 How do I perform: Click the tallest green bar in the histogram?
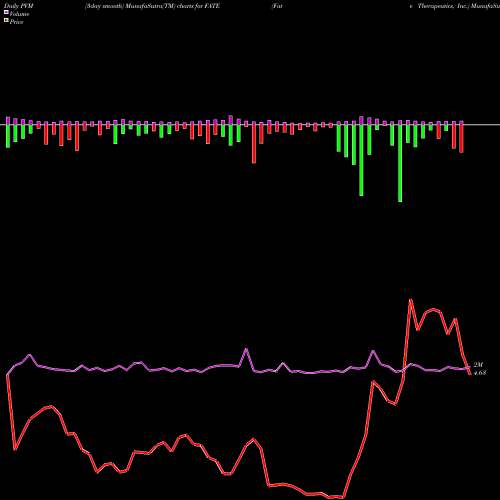400,163
